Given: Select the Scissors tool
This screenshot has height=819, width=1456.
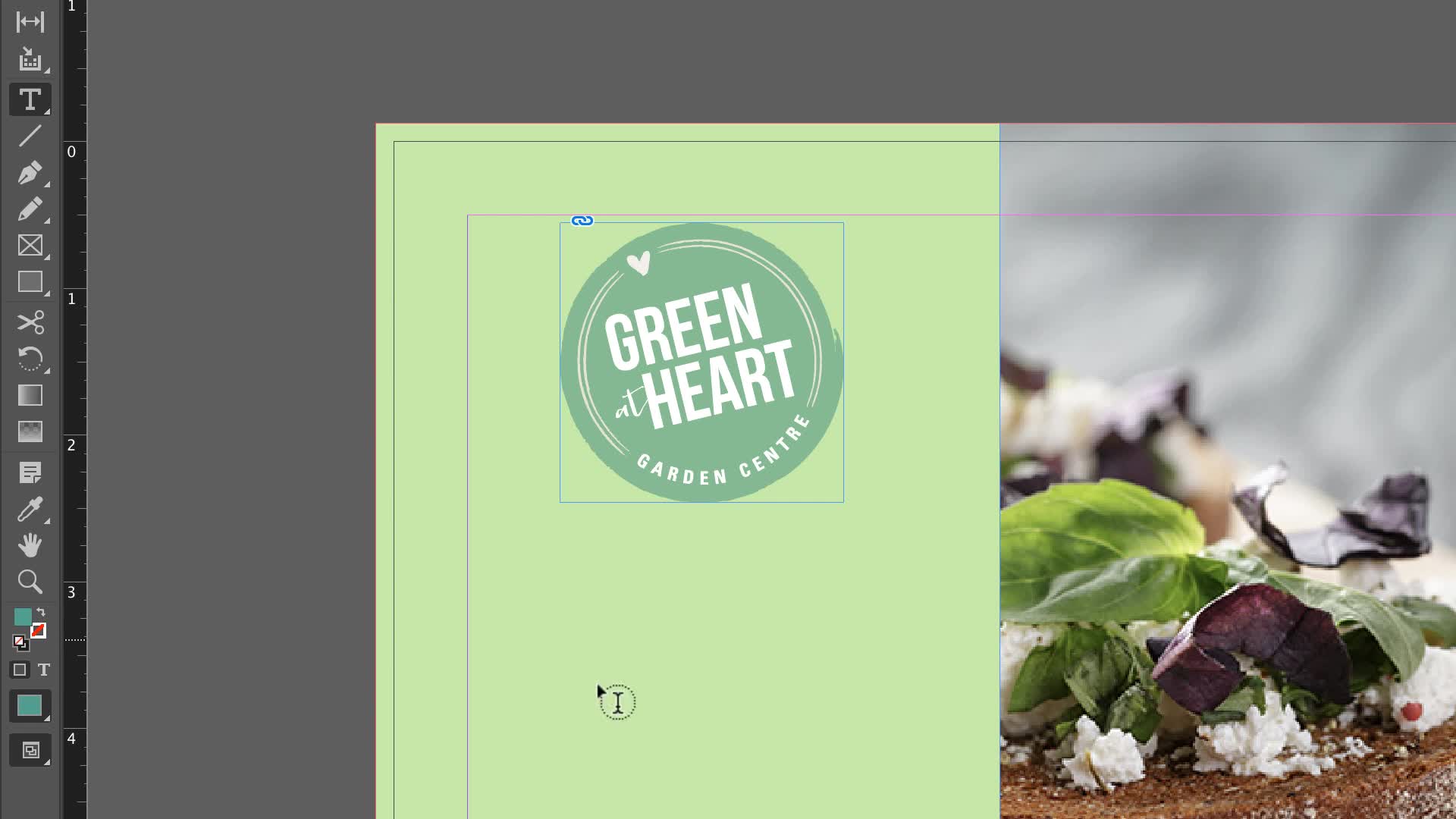Looking at the screenshot, I should click(30, 322).
